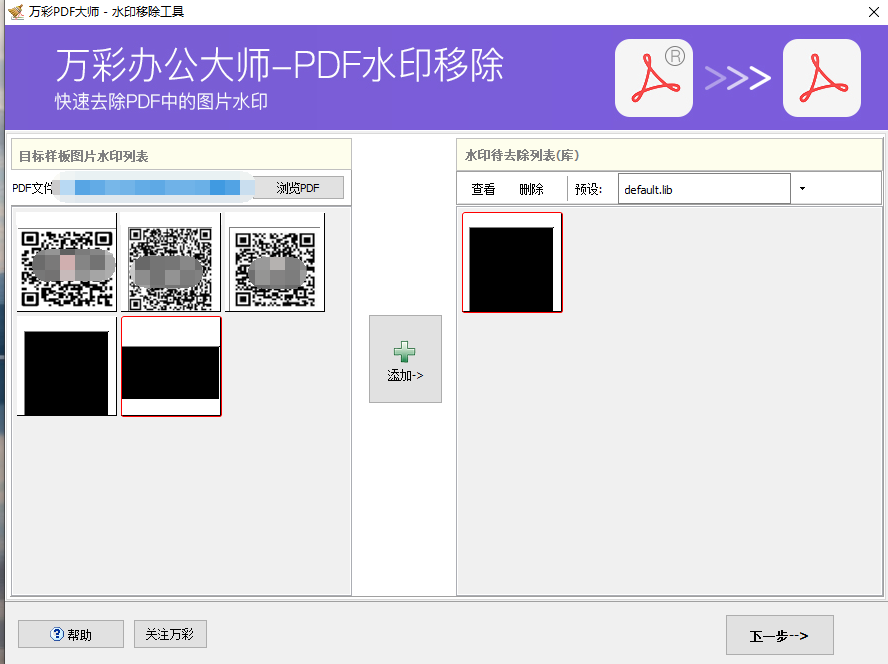
Task: Click the clean PDF icon in banner
Action: click(x=822, y=78)
